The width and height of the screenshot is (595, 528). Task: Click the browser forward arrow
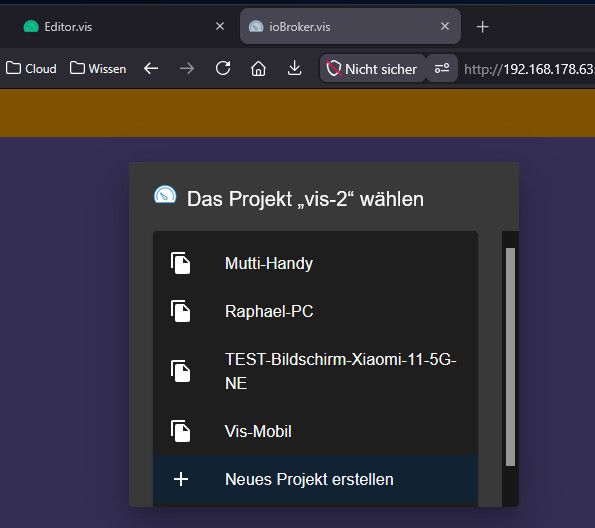click(187, 69)
